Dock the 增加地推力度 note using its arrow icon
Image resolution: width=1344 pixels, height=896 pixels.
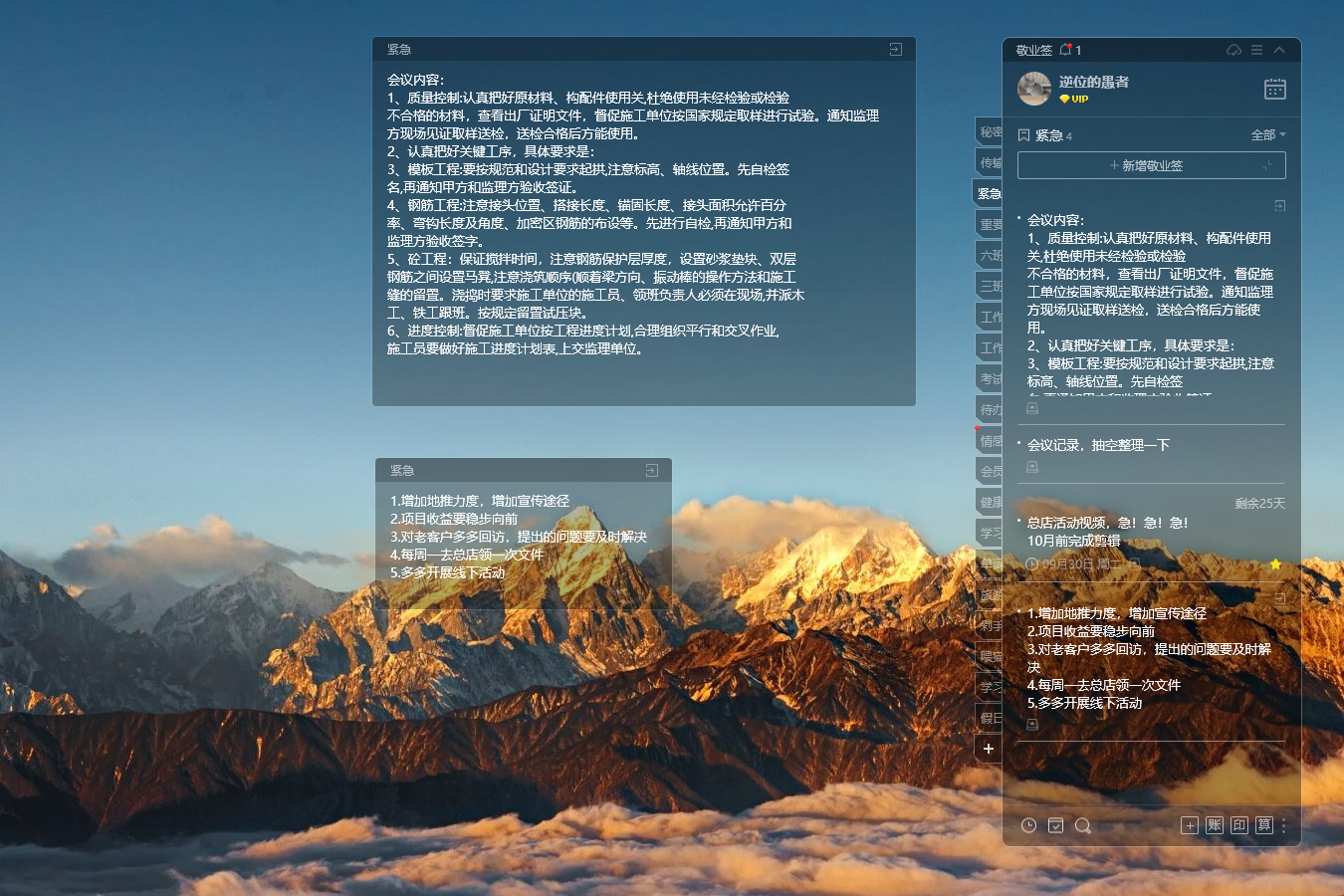tap(1279, 598)
